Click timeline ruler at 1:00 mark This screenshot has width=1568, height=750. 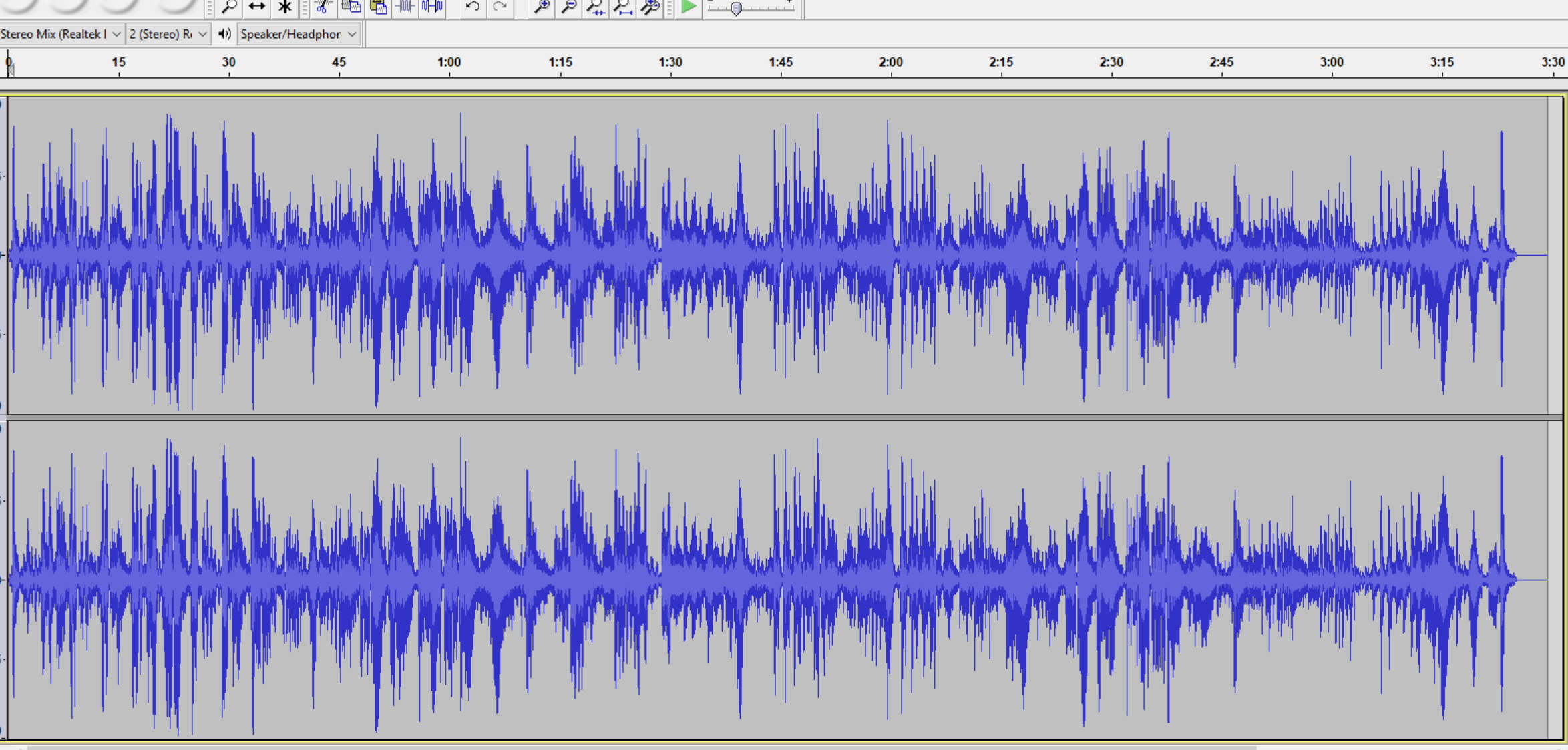click(449, 63)
